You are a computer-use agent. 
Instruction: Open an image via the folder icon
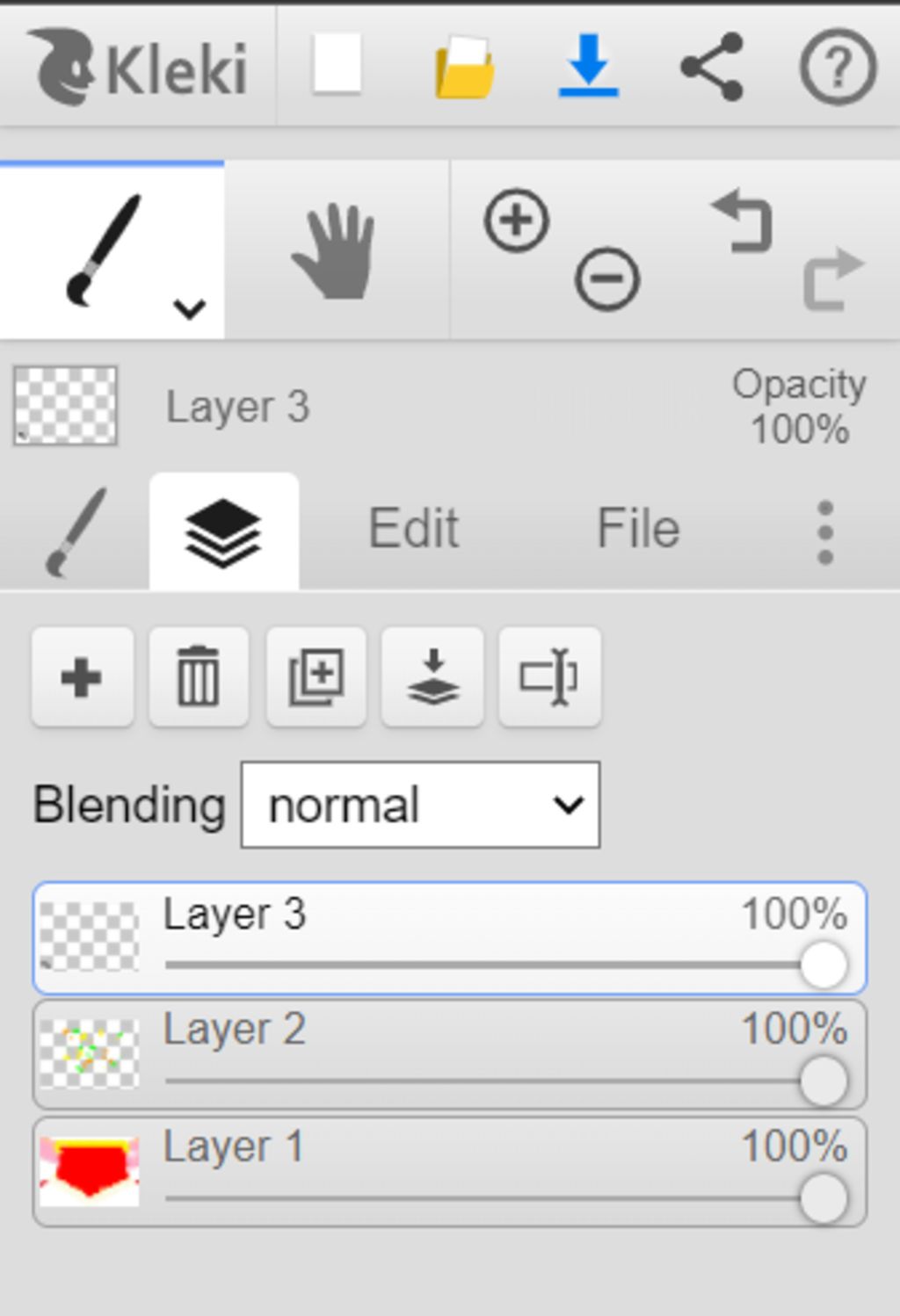pyautogui.click(x=464, y=67)
